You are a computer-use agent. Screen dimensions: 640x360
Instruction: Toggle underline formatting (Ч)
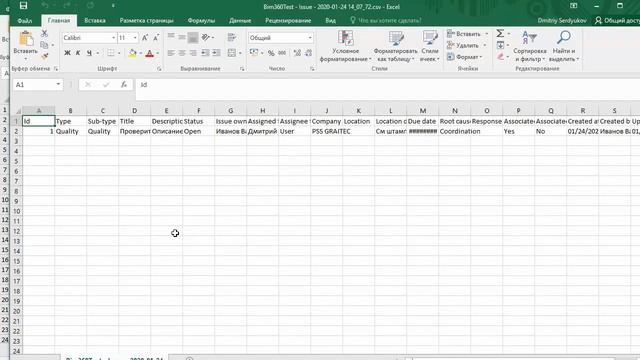89,53
